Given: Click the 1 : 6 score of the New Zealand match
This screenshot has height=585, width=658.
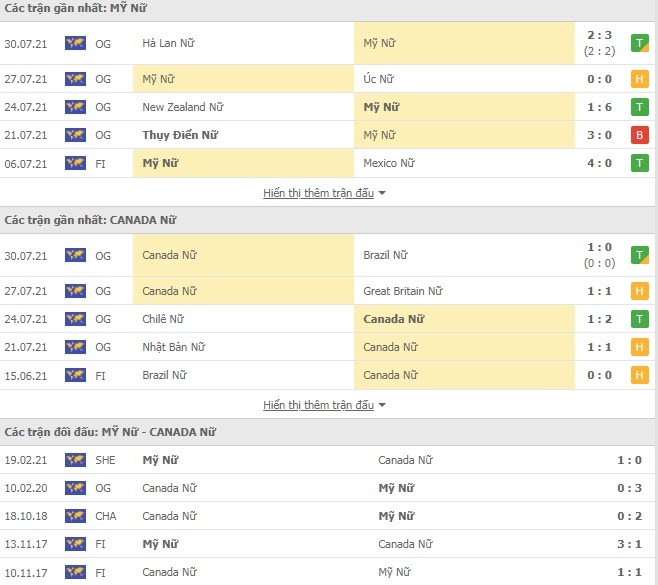Looking at the screenshot, I should [x=599, y=107].
